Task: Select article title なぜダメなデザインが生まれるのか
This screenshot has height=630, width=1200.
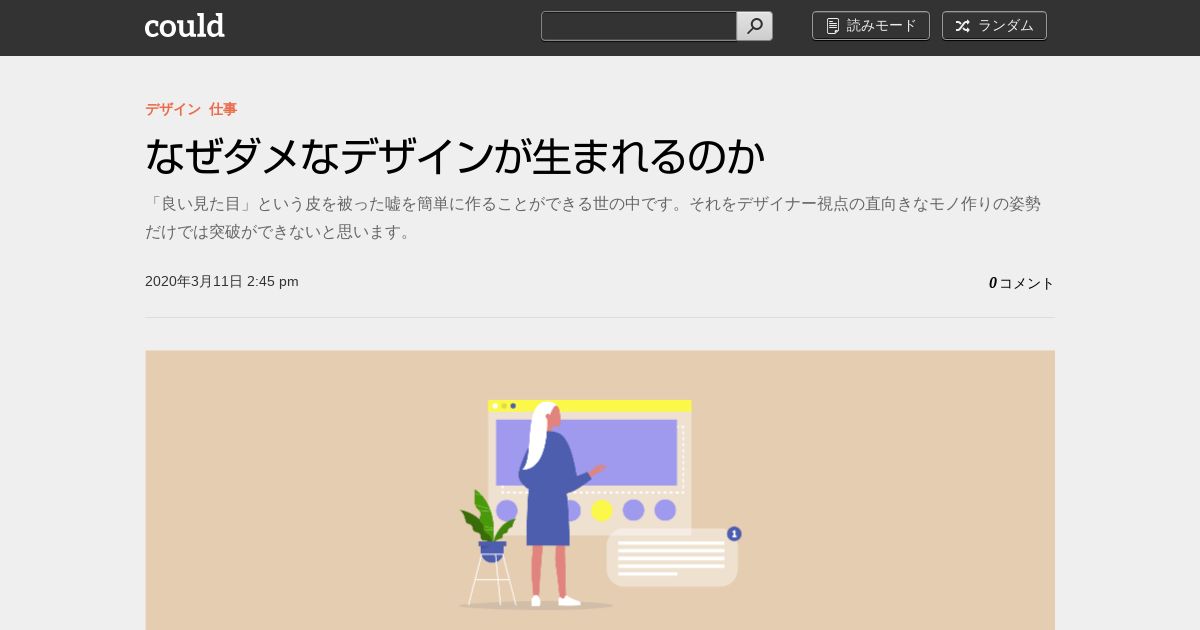Action: tap(455, 156)
